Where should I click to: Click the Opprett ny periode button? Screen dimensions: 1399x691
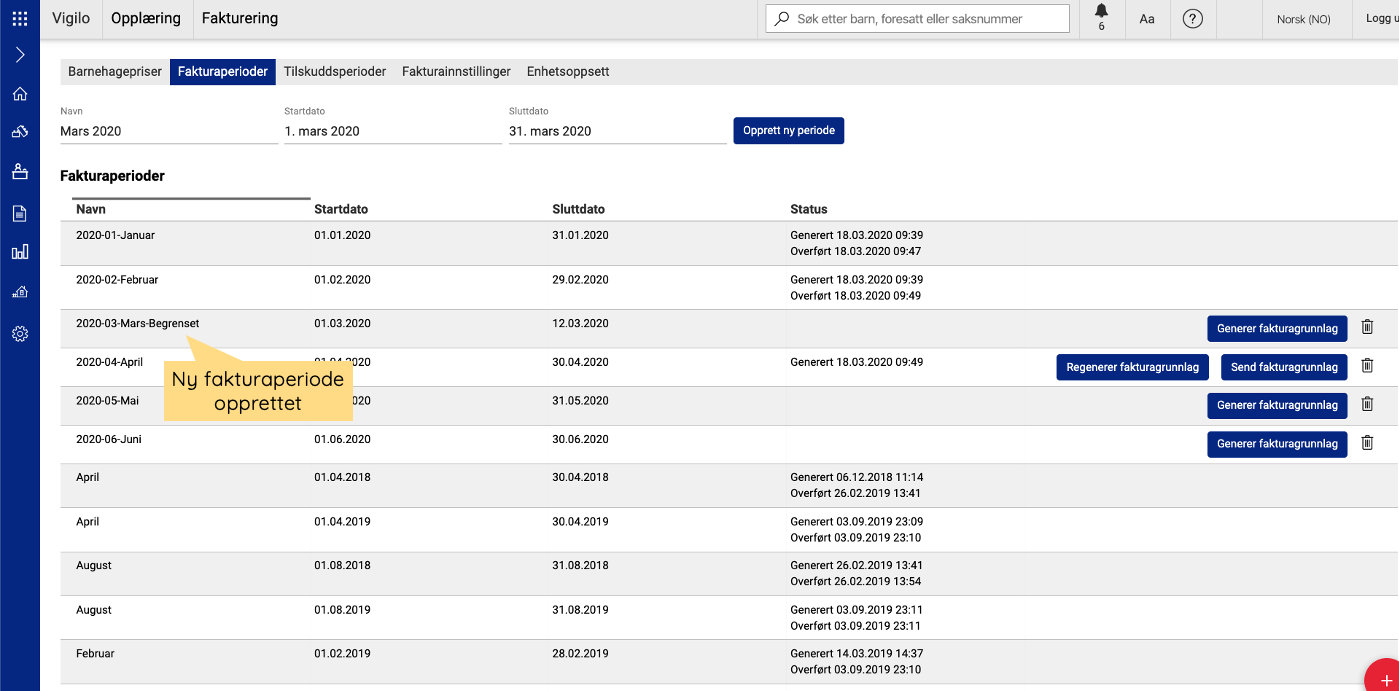click(788, 131)
